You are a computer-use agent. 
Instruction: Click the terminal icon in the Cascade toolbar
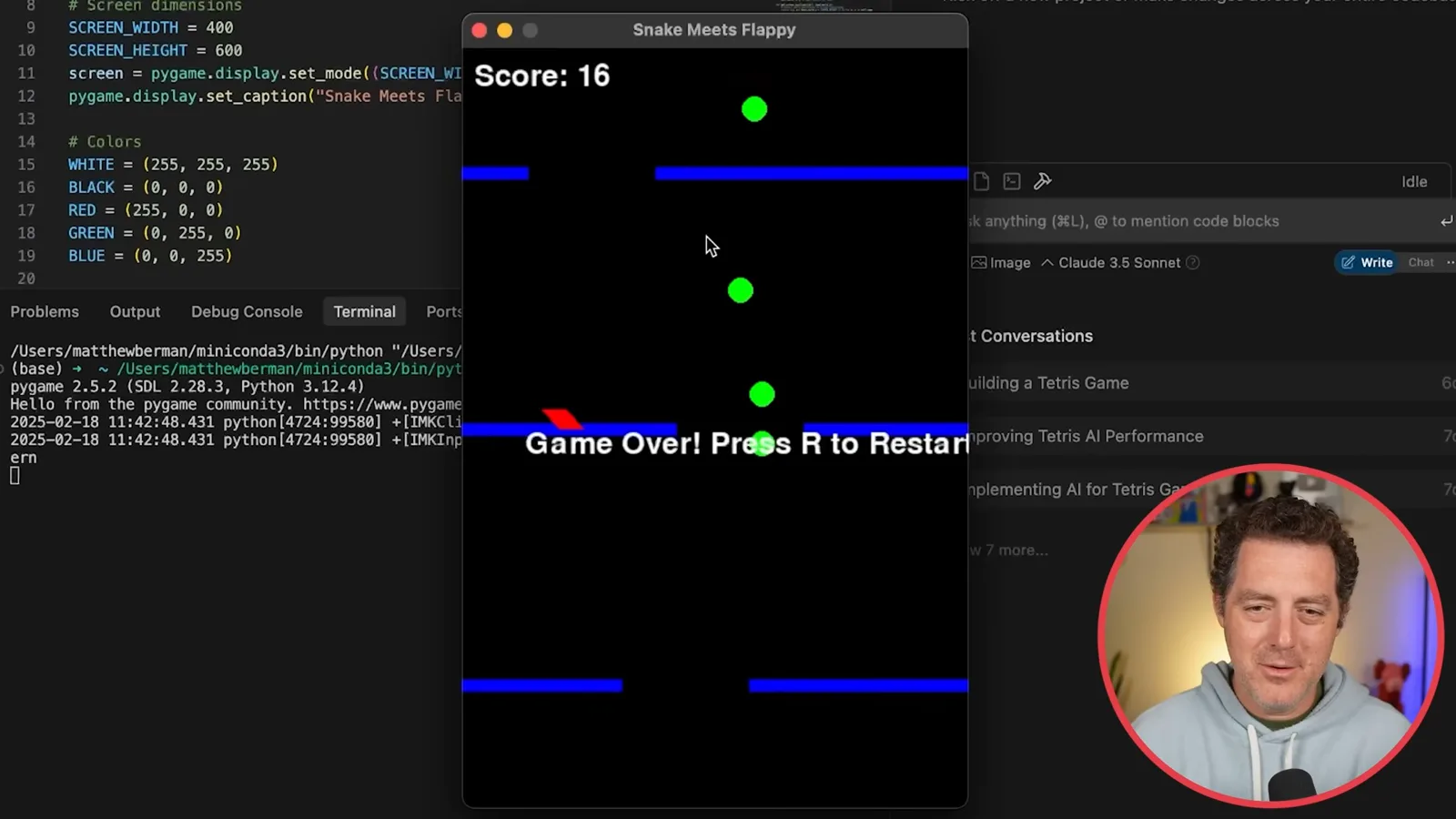[x=1012, y=181]
